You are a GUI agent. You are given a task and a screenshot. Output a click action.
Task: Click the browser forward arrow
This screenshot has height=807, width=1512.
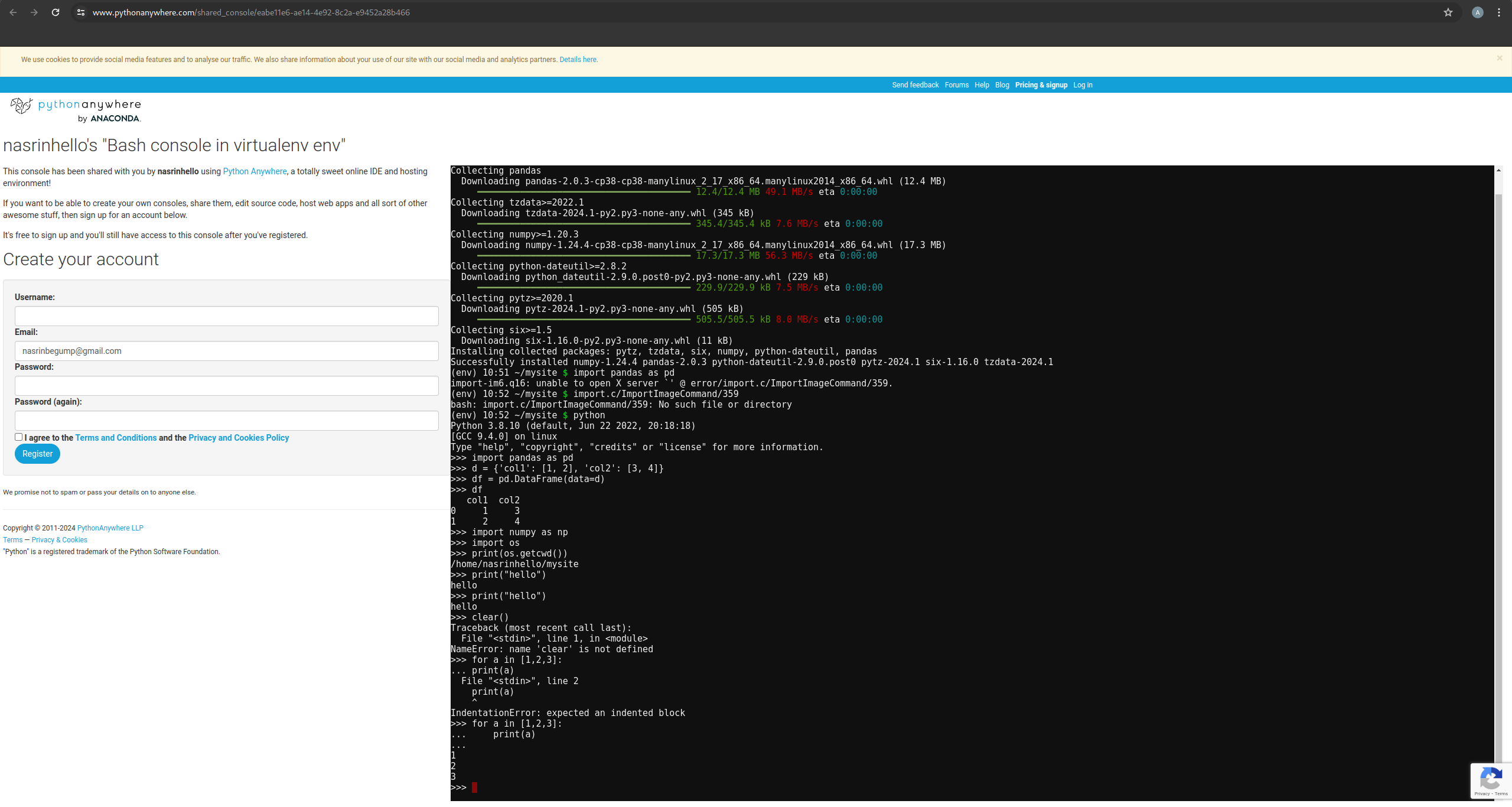(34, 12)
